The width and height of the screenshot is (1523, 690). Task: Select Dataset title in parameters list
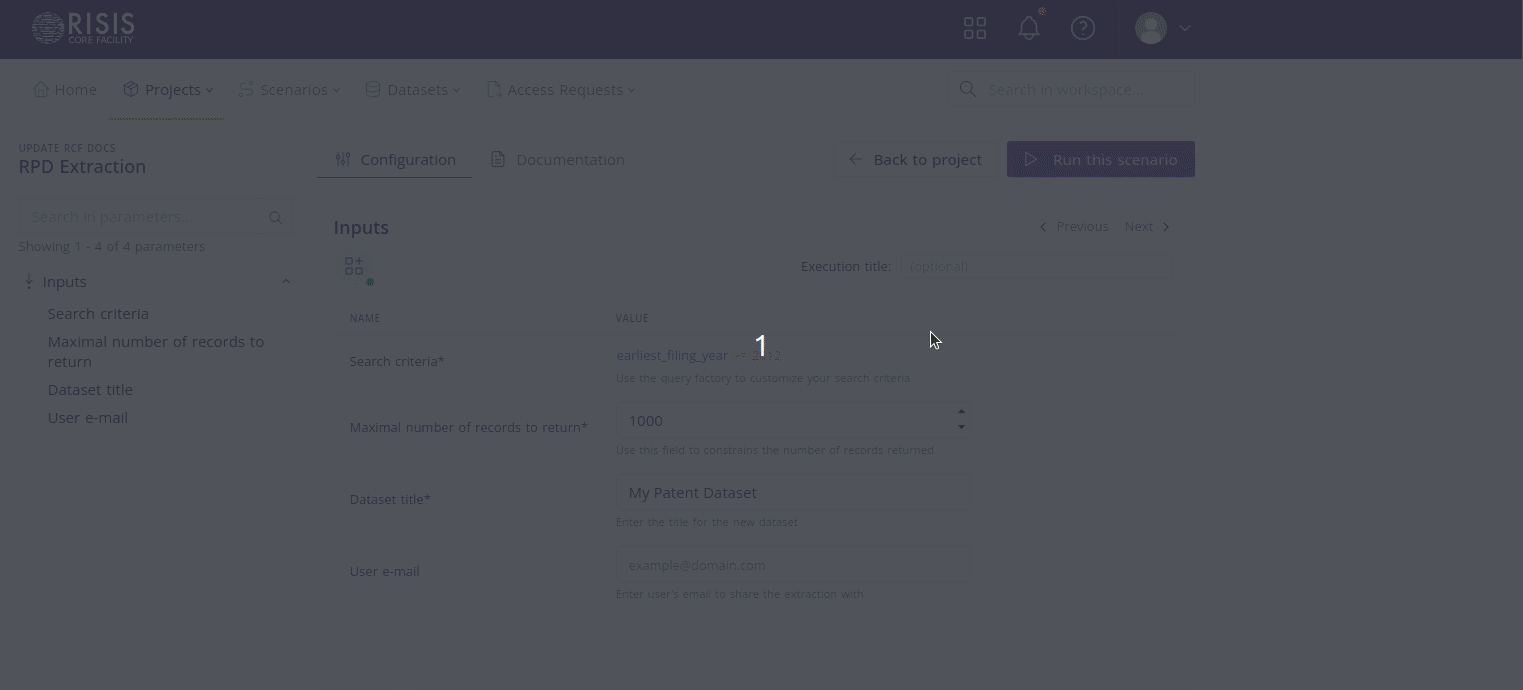(90, 390)
